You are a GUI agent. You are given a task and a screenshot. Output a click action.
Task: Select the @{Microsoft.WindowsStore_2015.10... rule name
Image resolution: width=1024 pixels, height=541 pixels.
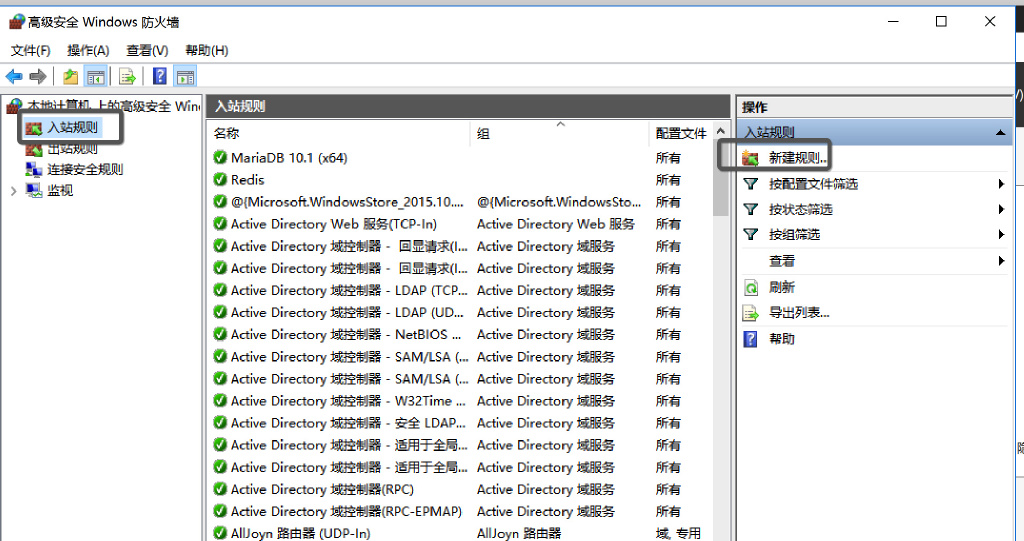click(x=347, y=202)
